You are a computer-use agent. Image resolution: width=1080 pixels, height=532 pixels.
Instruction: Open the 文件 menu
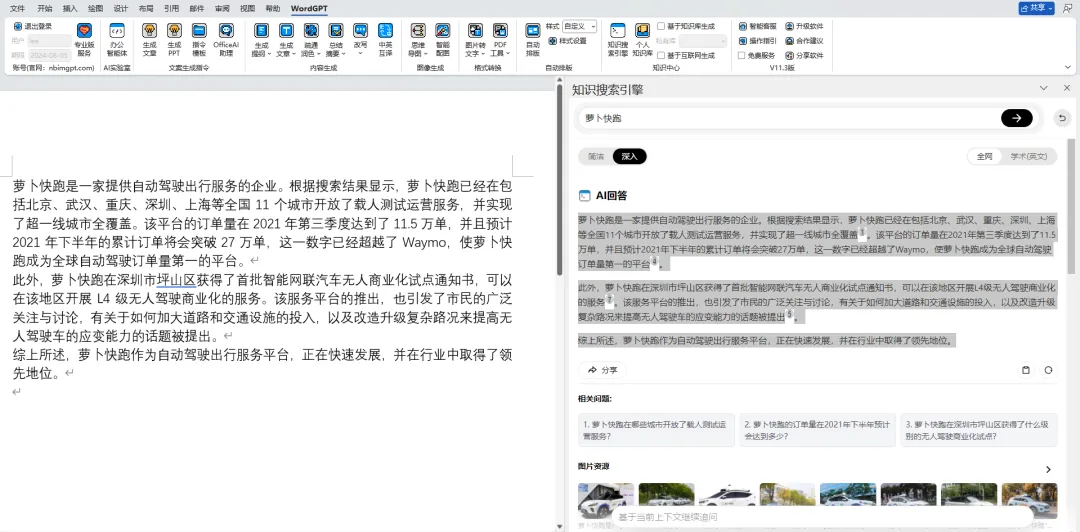click(x=17, y=8)
